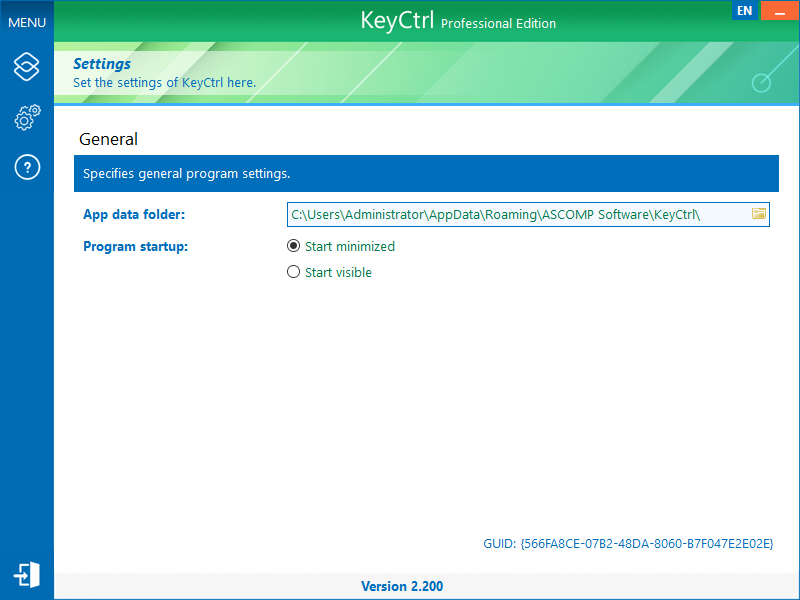
Task: Click the GUID text at the bottom right
Action: [628, 544]
